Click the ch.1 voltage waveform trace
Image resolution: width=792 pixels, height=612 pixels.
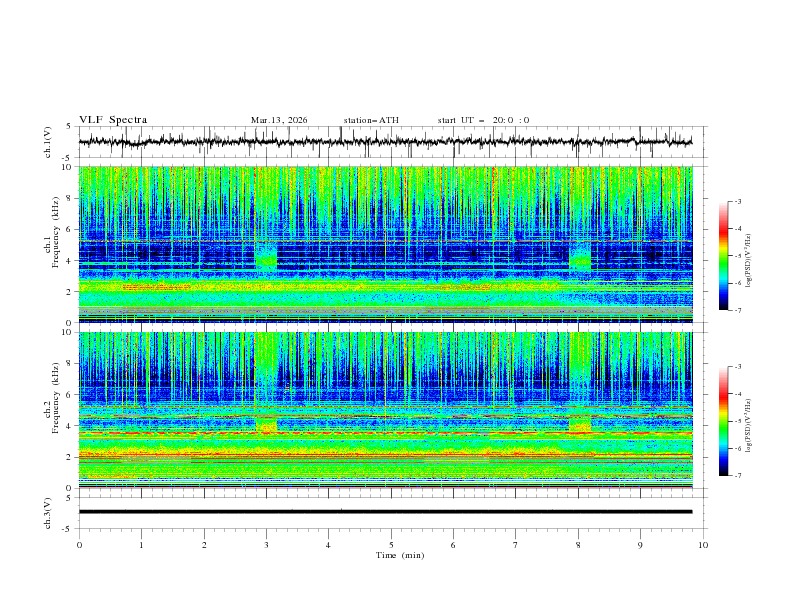385,142
